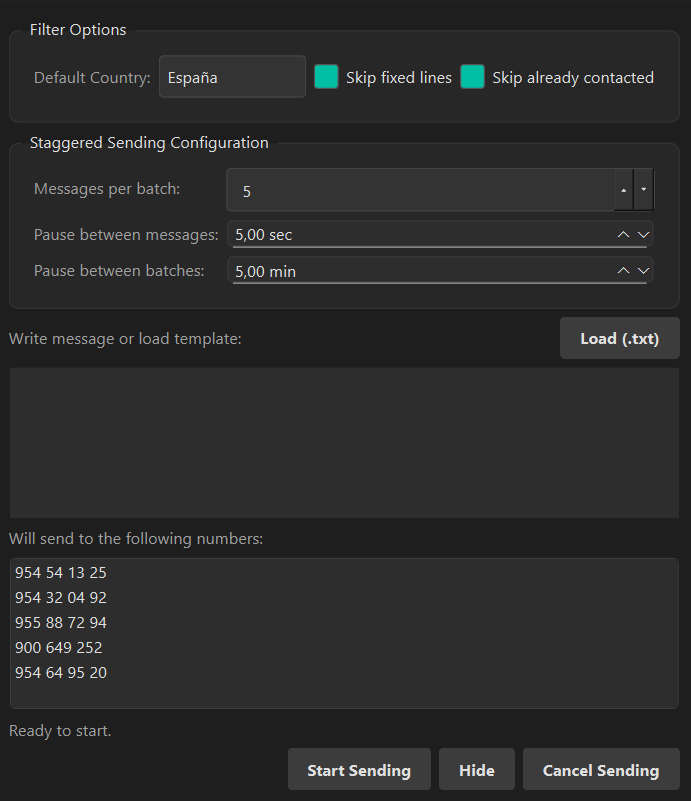This screenshot has width=691, height=801.
Task: Select number 954 64 95 20
Action: pyautogui.click(x=61, y=673)
